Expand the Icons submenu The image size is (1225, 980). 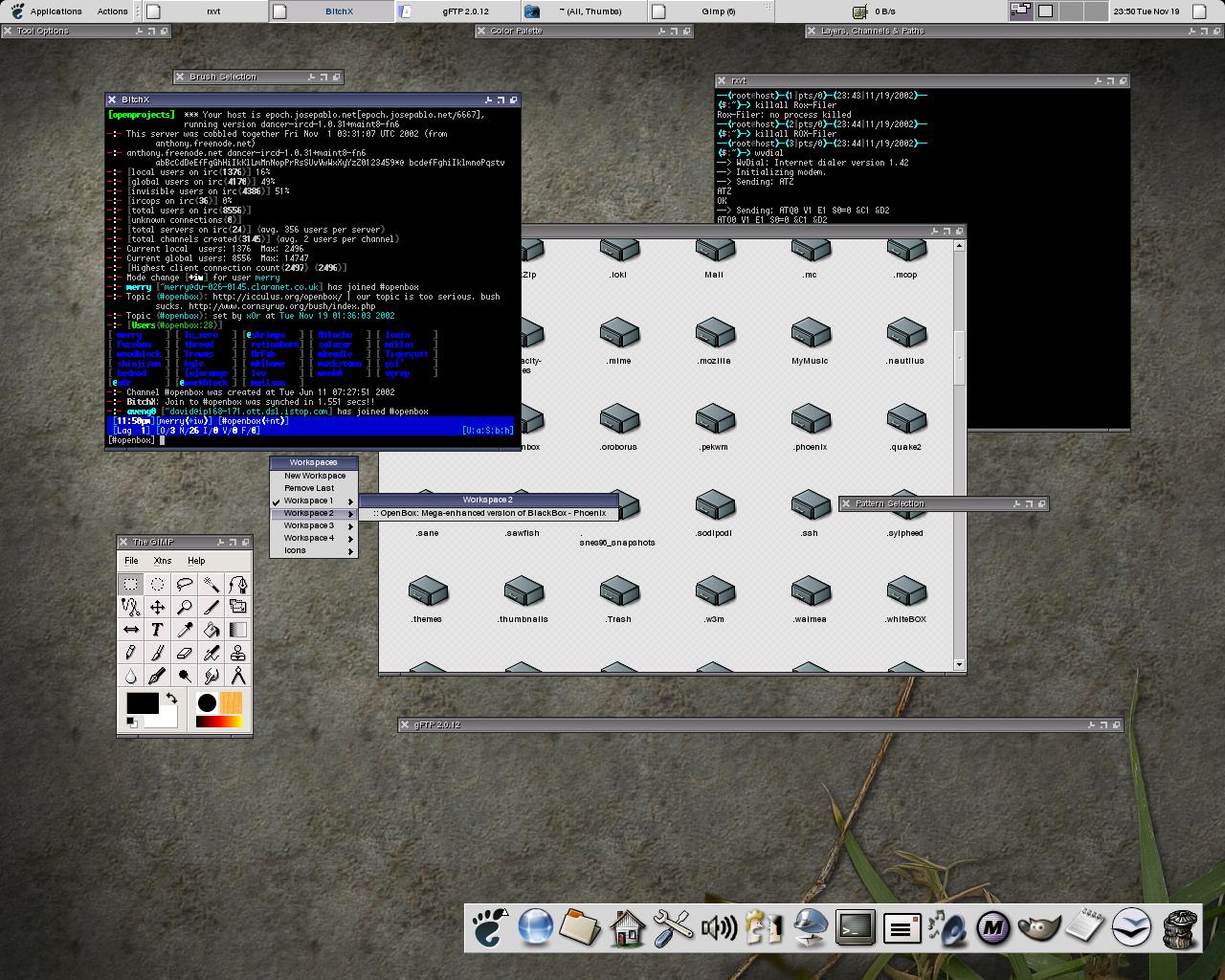(x=313, y=550)
